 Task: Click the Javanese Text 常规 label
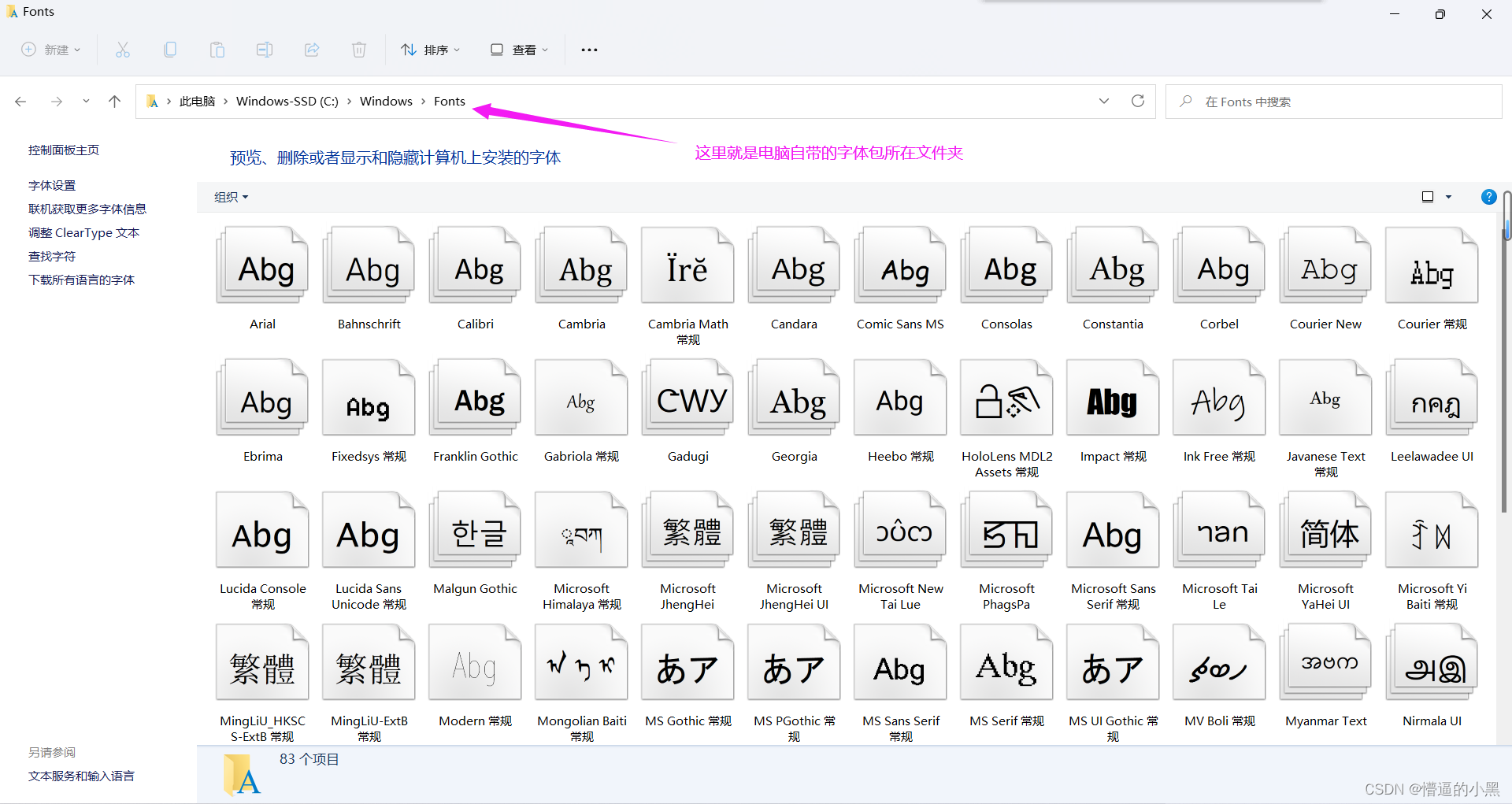pyautogui.click(x=1325, y=464)
